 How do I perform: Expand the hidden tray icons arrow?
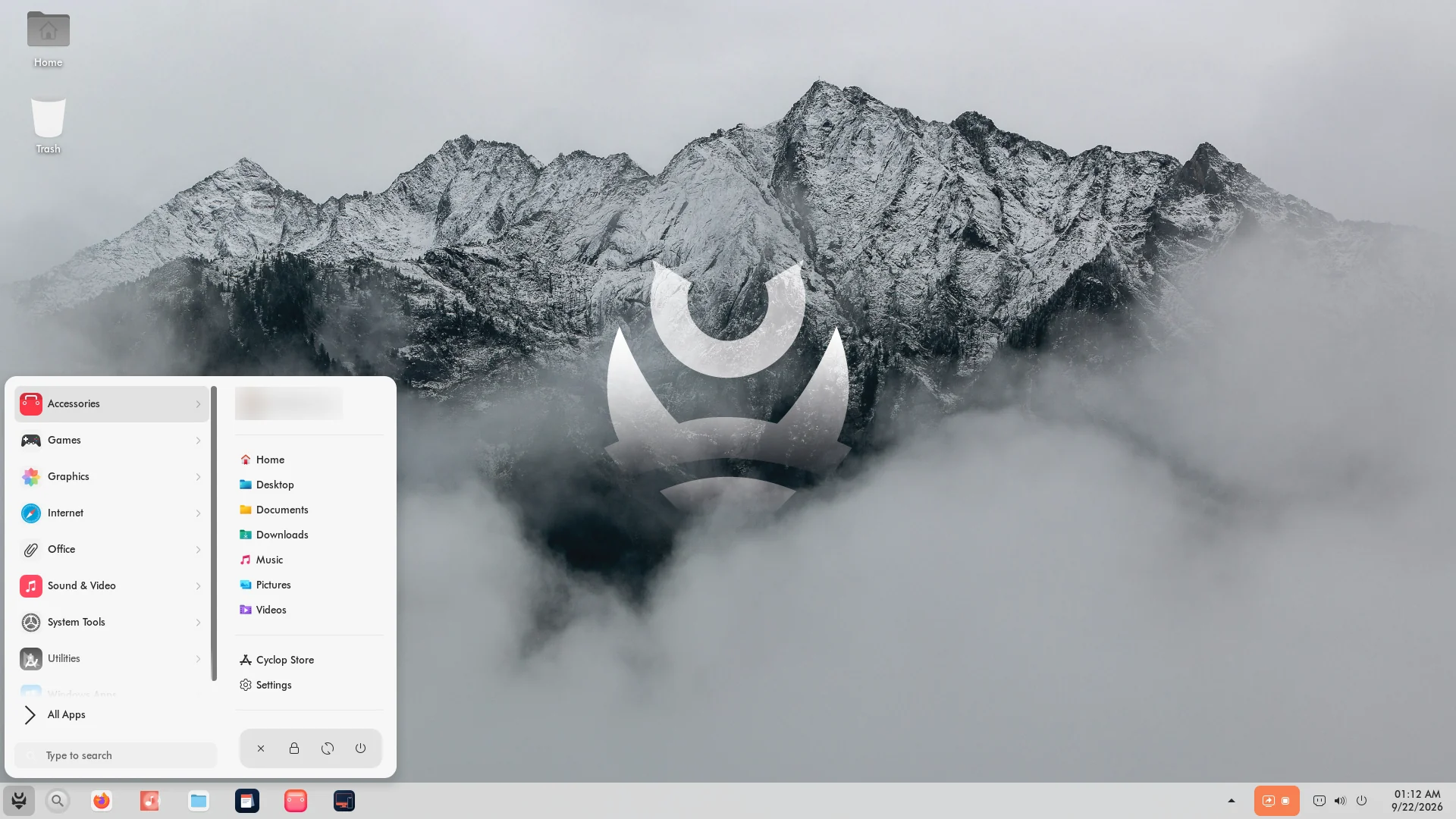[x=1232, y=801]
